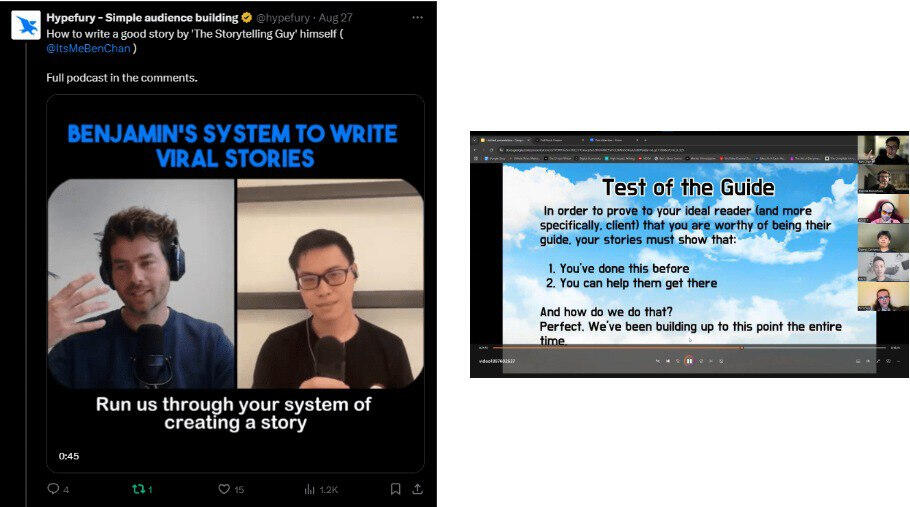Click the top participant webcam thumbnail
This screenshot has height=507, width=910.
(x=883, y=149)
